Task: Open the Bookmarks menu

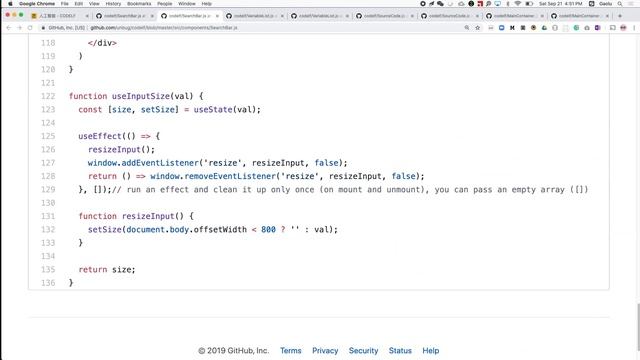Action: (x=139, y=4)
